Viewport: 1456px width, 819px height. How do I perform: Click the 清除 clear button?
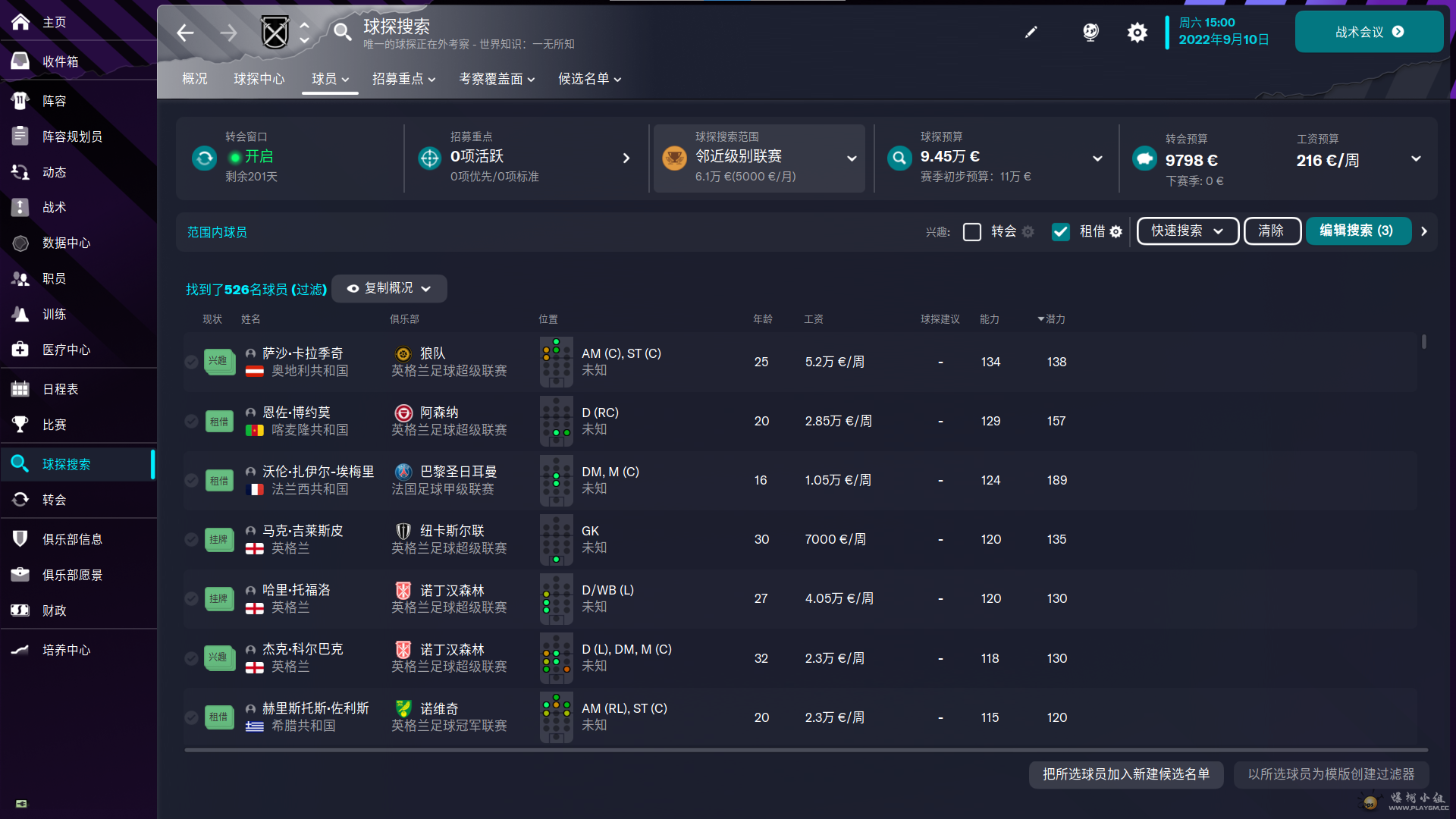1271,231
